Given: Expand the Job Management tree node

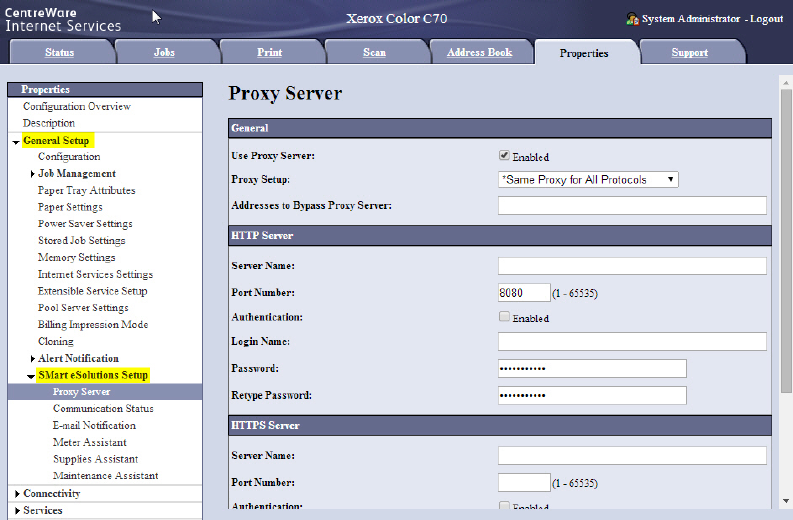Looking at the screenshot, I should (32, 174).
